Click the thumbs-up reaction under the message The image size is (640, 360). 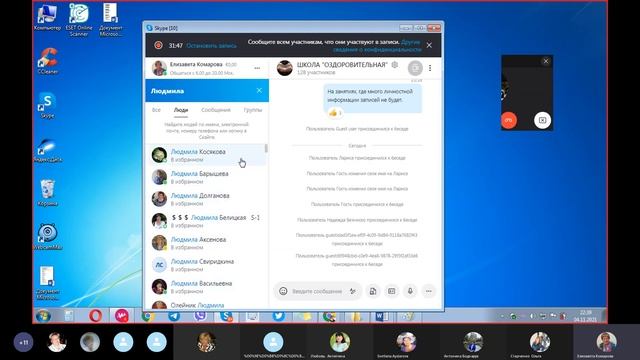point(334,113)
